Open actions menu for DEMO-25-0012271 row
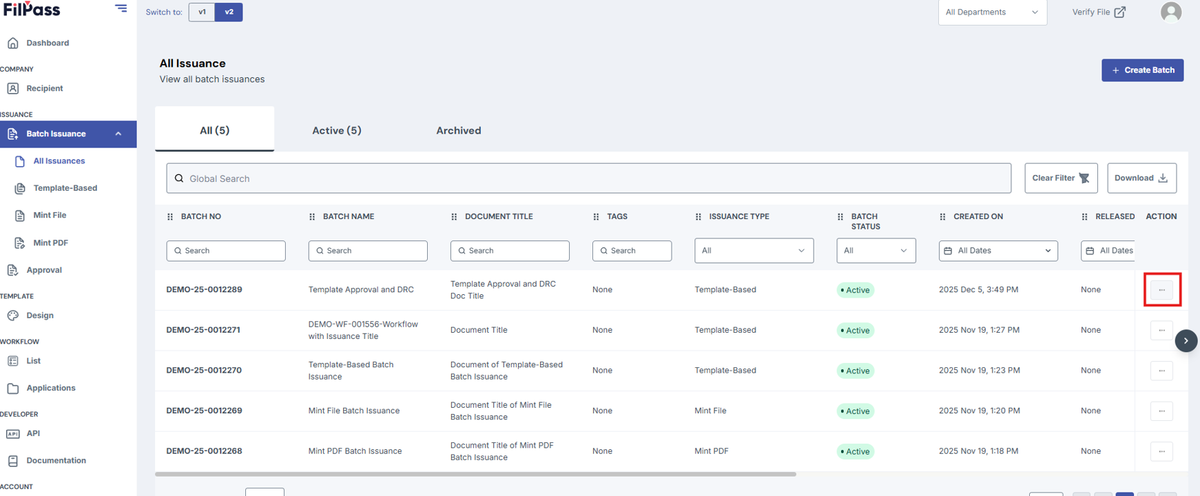This screenshot has height=496, width=1200. [x=1161, y=329]
